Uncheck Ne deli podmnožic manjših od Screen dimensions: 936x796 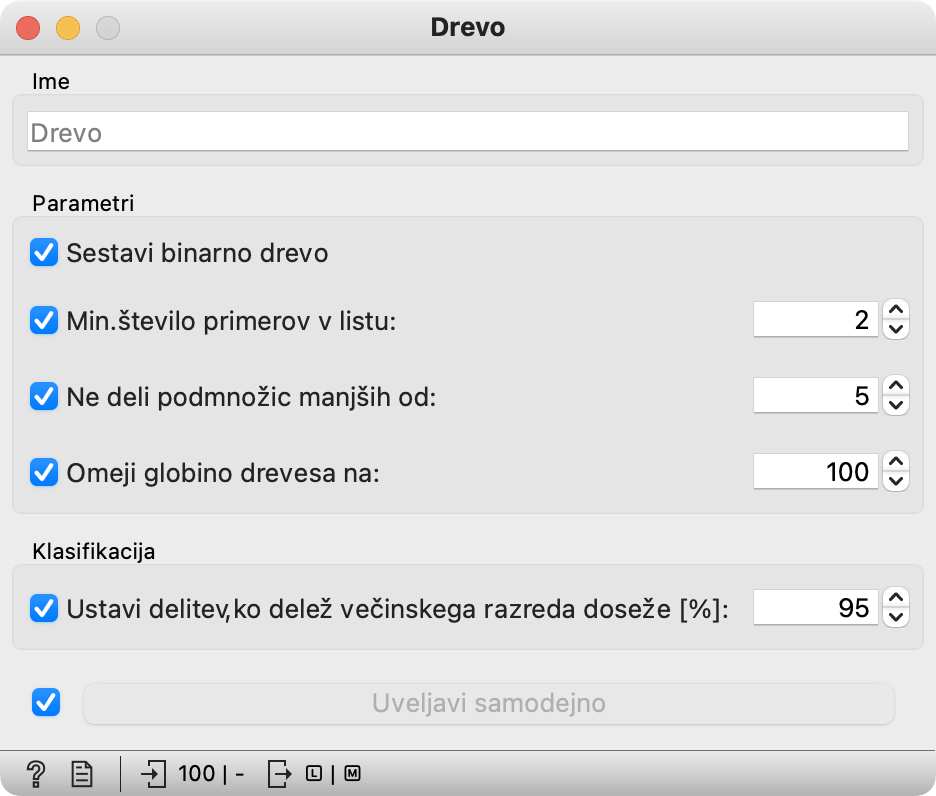coord(44,397)
